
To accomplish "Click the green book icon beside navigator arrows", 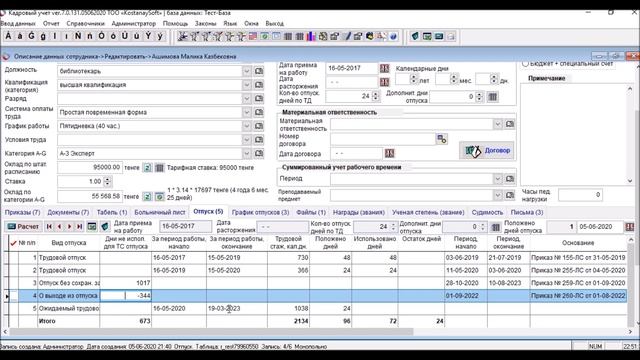I will pos(105,227).
